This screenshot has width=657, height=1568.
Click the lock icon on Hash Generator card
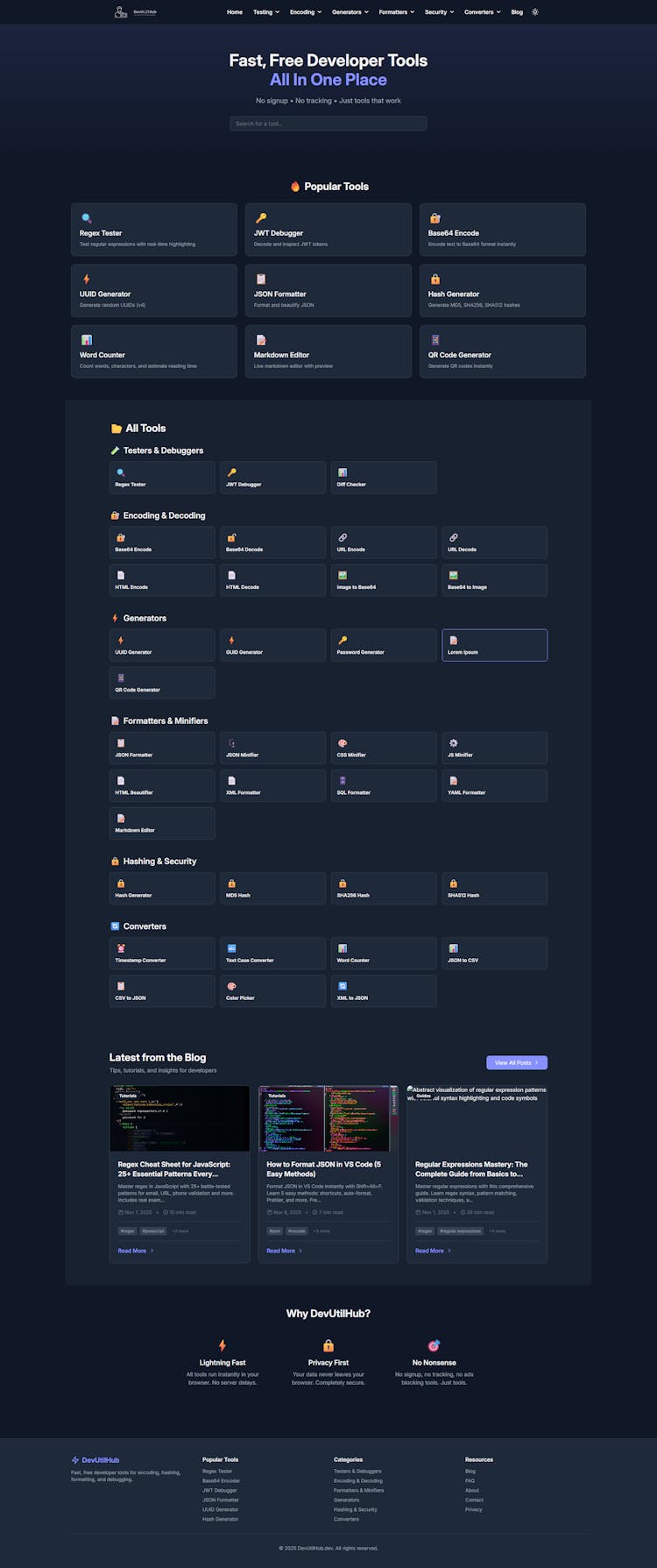pos(434,280)
